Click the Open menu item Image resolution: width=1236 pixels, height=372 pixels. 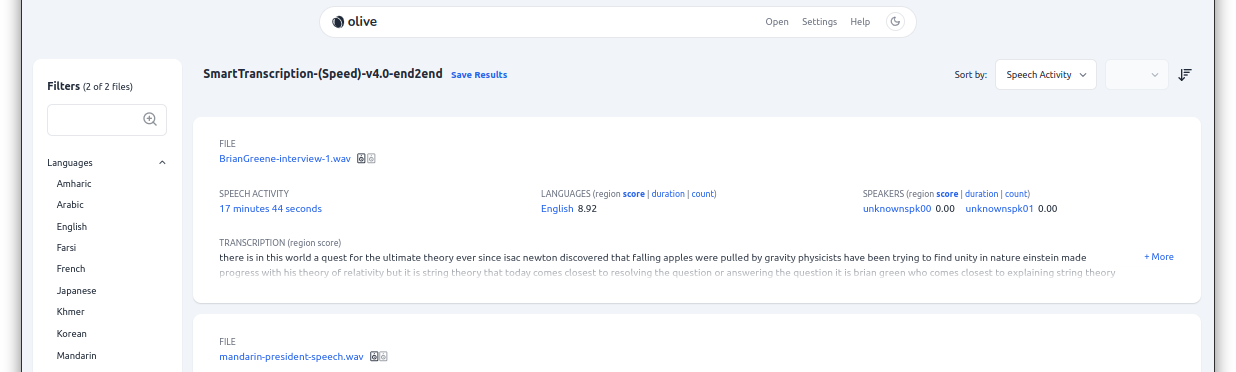tap(777, 22)
